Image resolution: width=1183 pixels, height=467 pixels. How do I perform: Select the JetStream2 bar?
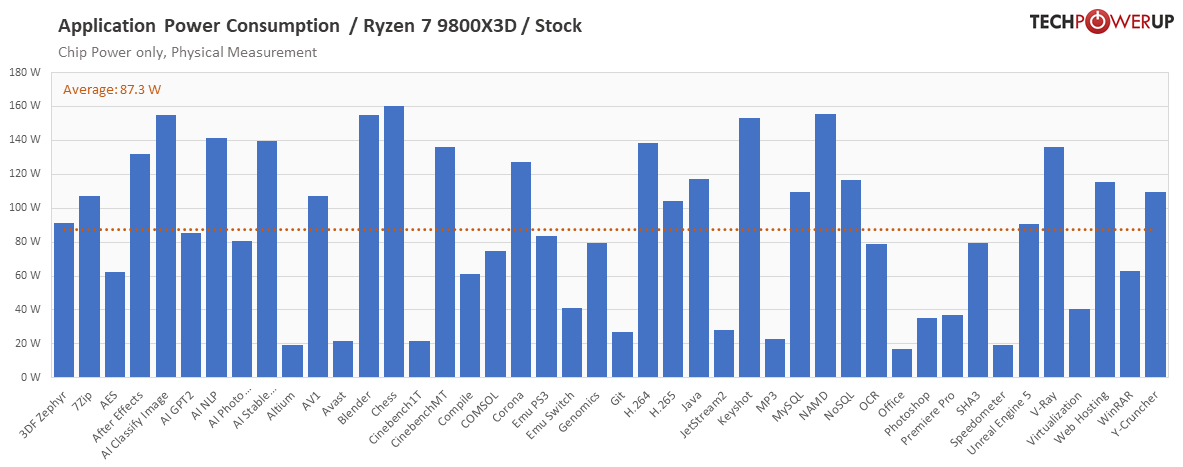725,353
